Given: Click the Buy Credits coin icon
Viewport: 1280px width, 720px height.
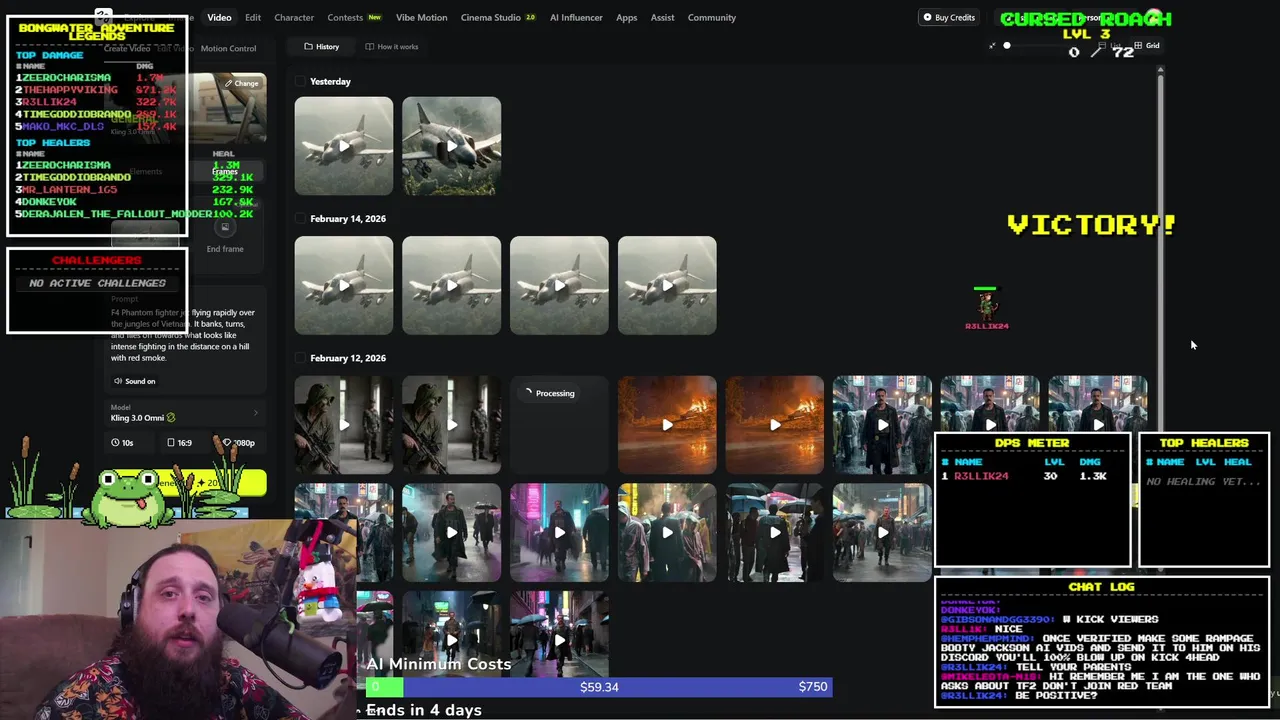Looking at the screenshot, I should pyautogui.click(x=927, y=17).
